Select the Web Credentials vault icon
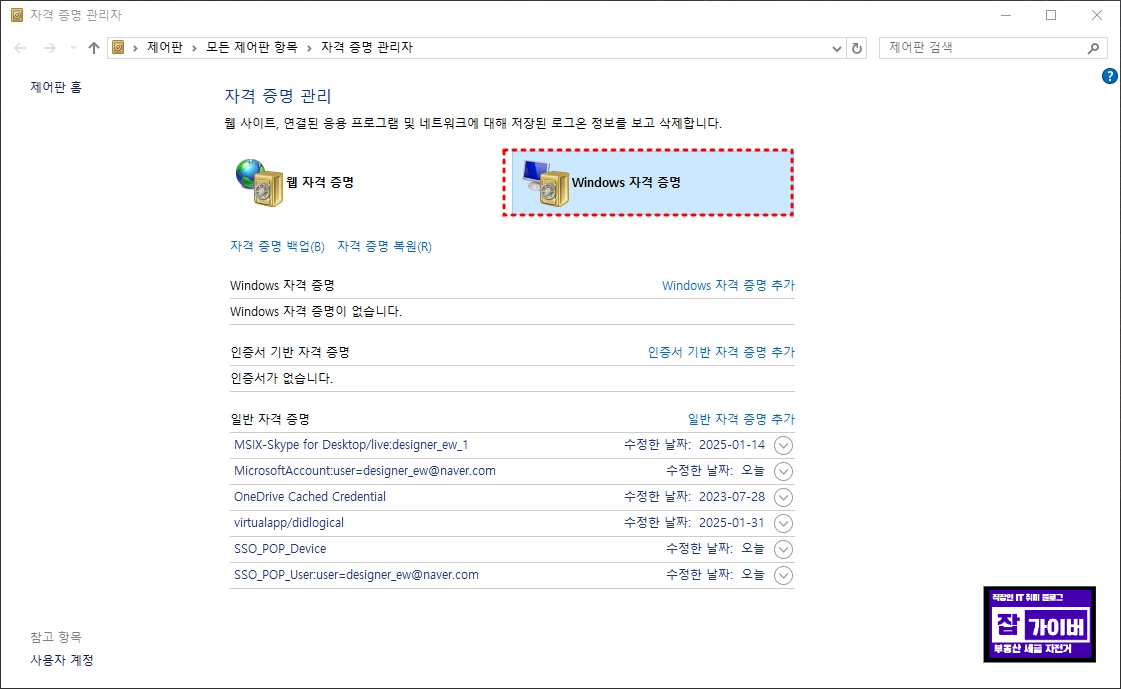Screen dimensions: 1121x689 [260, 183]
